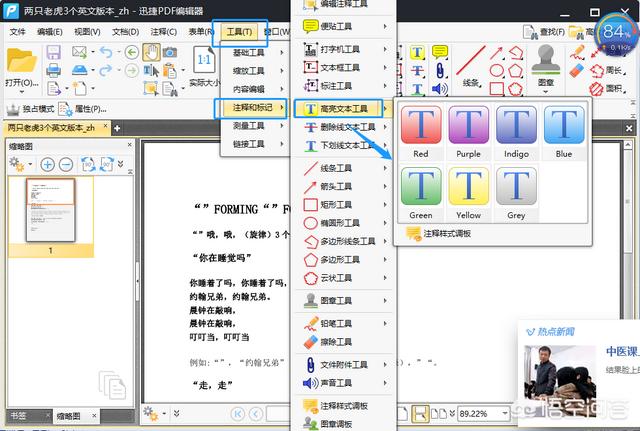Open 注释样式调板 in the annotation menu
This screenshot has height=431, width=640.
pos(344,406)
